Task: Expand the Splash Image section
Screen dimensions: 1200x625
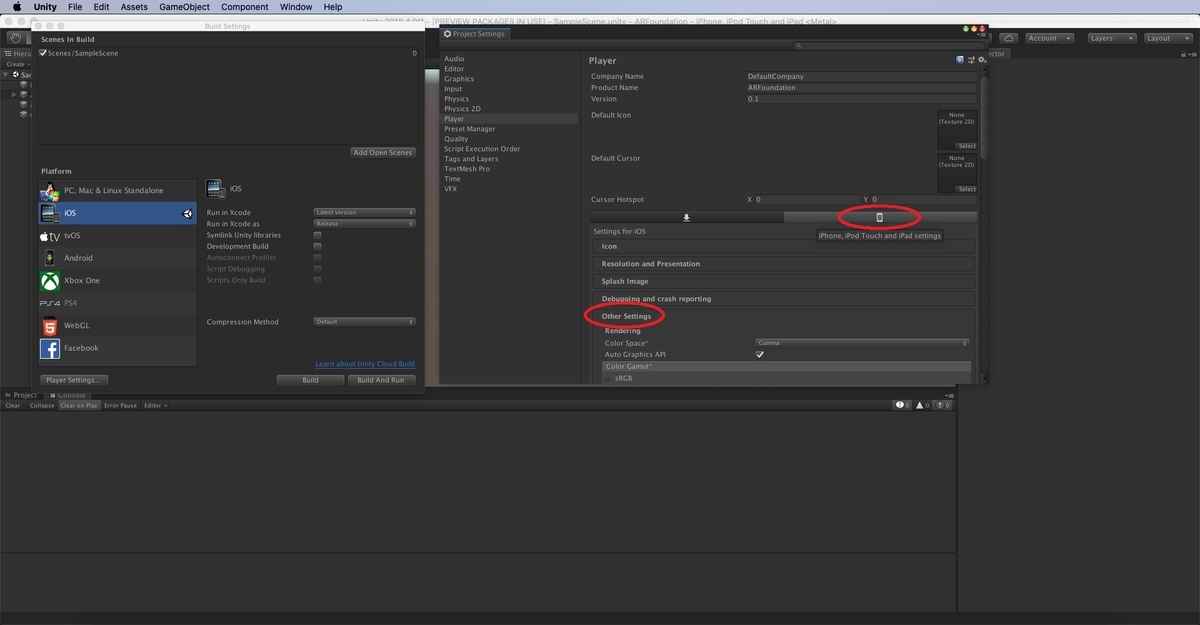Action: [783, 281]
